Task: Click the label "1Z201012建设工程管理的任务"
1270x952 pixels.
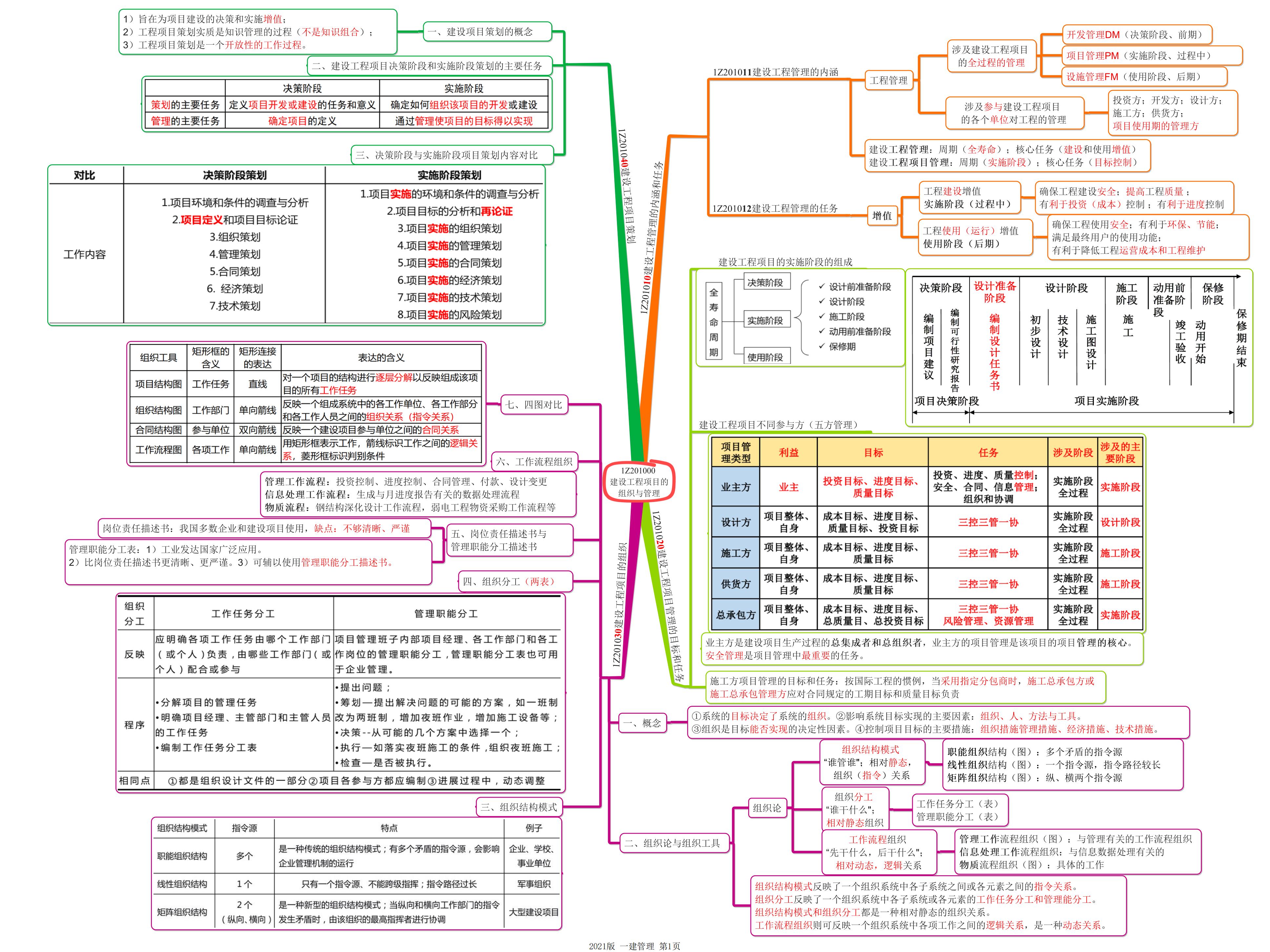Action: [x=775, y=208]
